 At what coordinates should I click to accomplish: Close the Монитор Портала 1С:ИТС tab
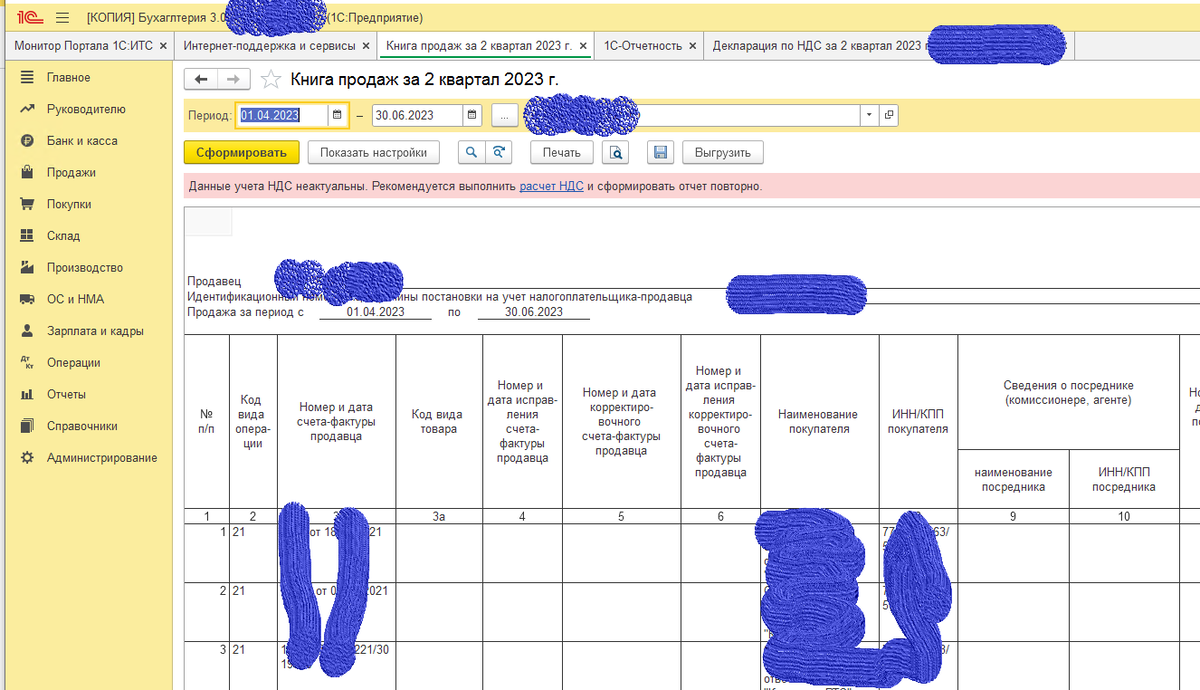[163, 46]
